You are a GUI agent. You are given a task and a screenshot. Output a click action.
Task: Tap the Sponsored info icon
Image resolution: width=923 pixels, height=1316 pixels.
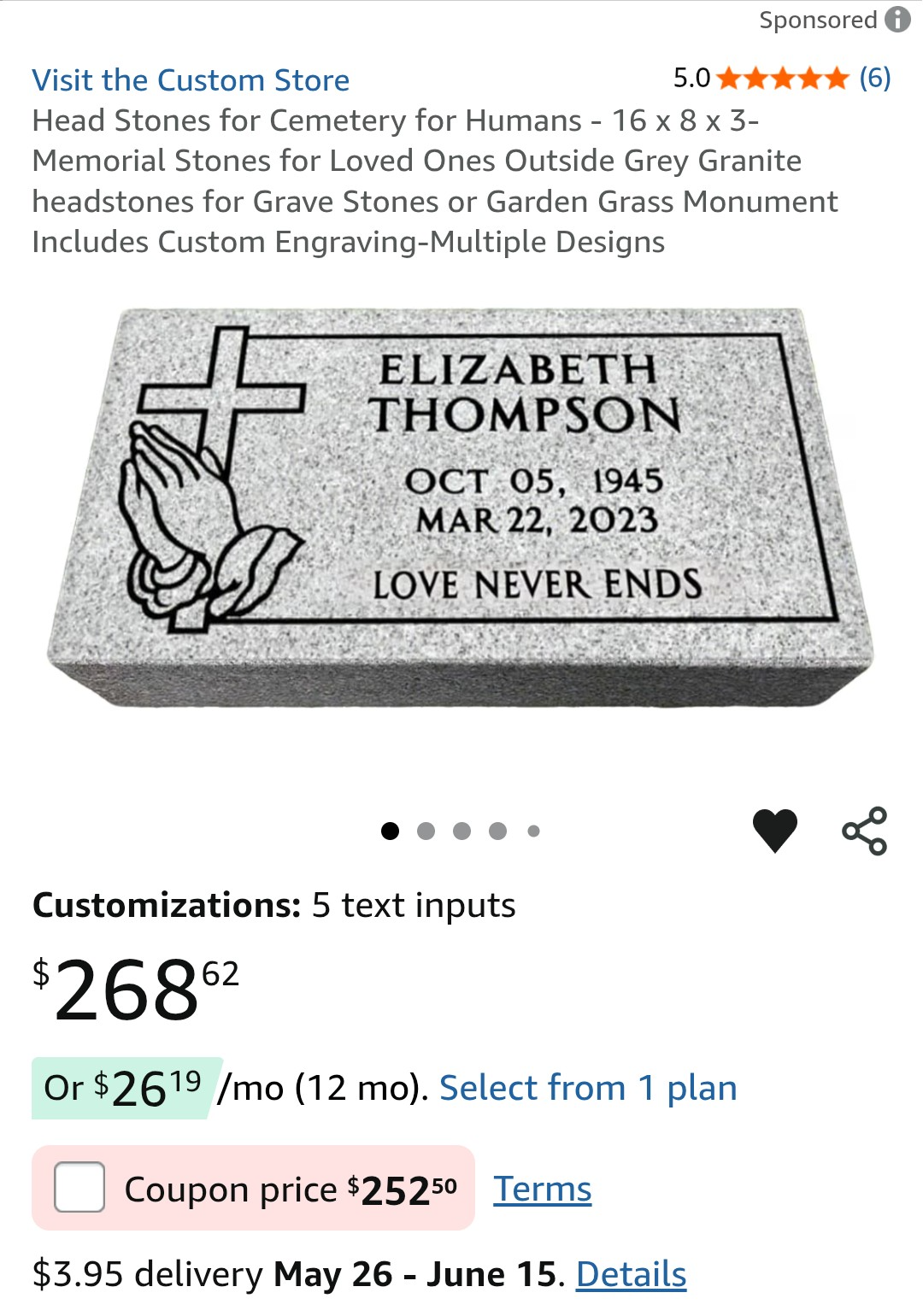(897, 20)
